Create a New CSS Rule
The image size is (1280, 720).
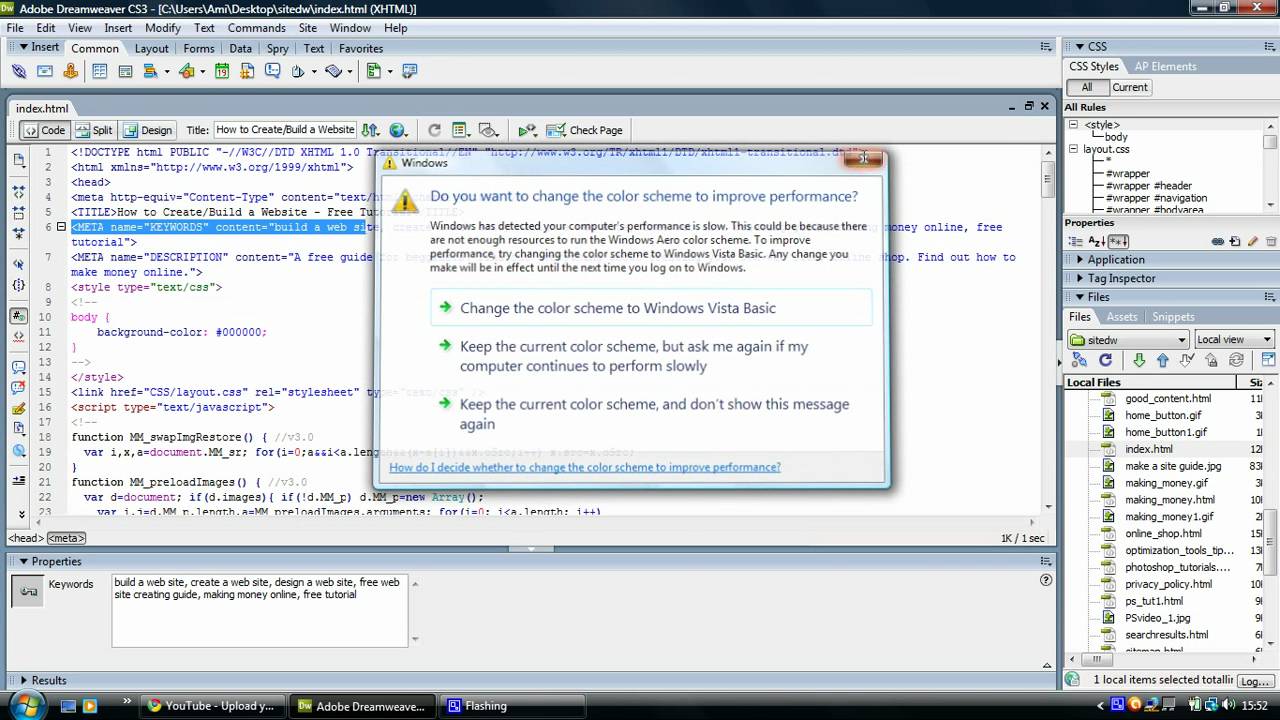(1236, 241)
